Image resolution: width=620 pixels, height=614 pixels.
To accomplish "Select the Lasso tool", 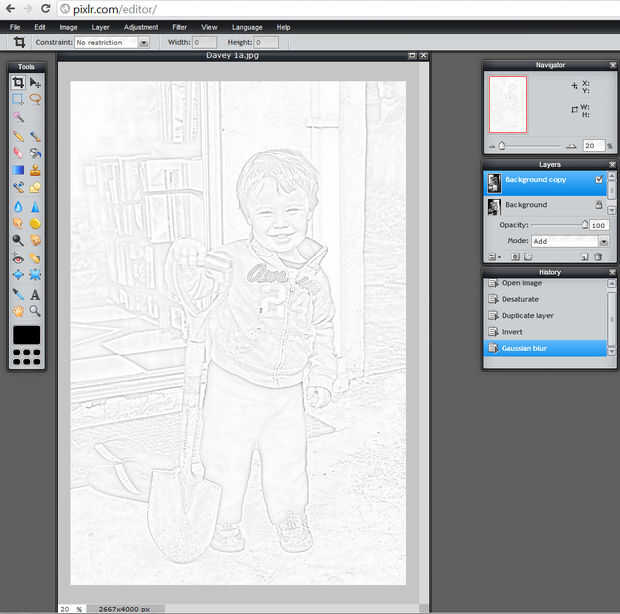I will click(35, 99).
